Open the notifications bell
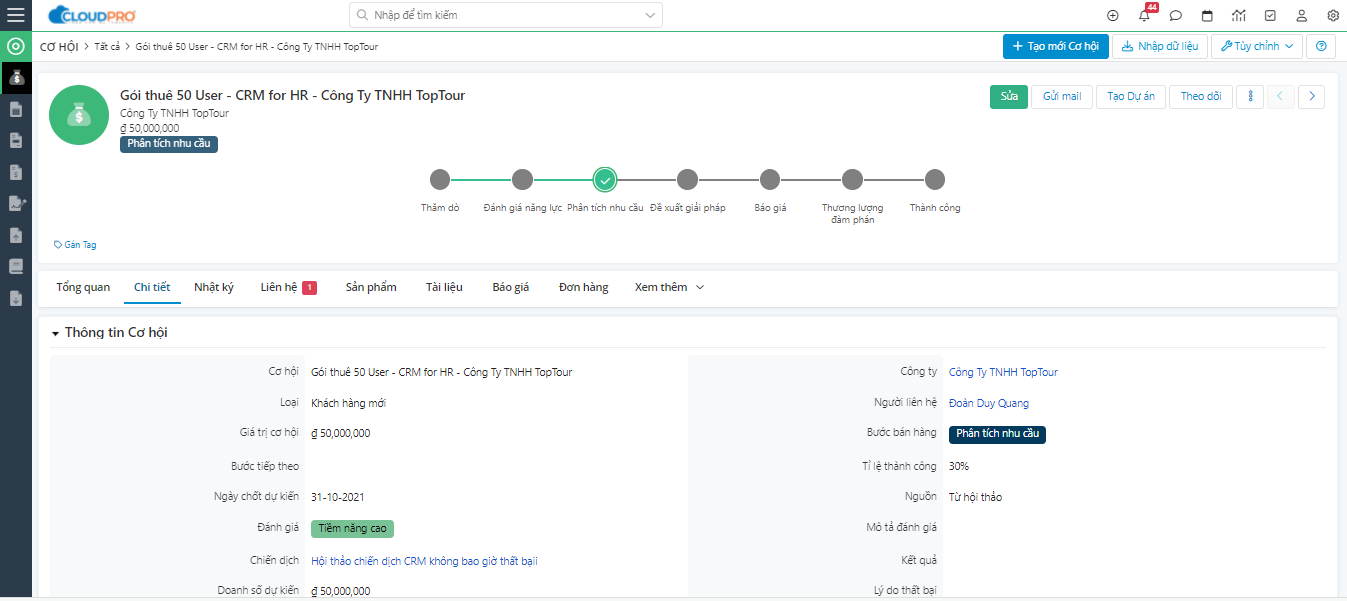This screenshot has width=1347, height=601. coord(1144,15)
